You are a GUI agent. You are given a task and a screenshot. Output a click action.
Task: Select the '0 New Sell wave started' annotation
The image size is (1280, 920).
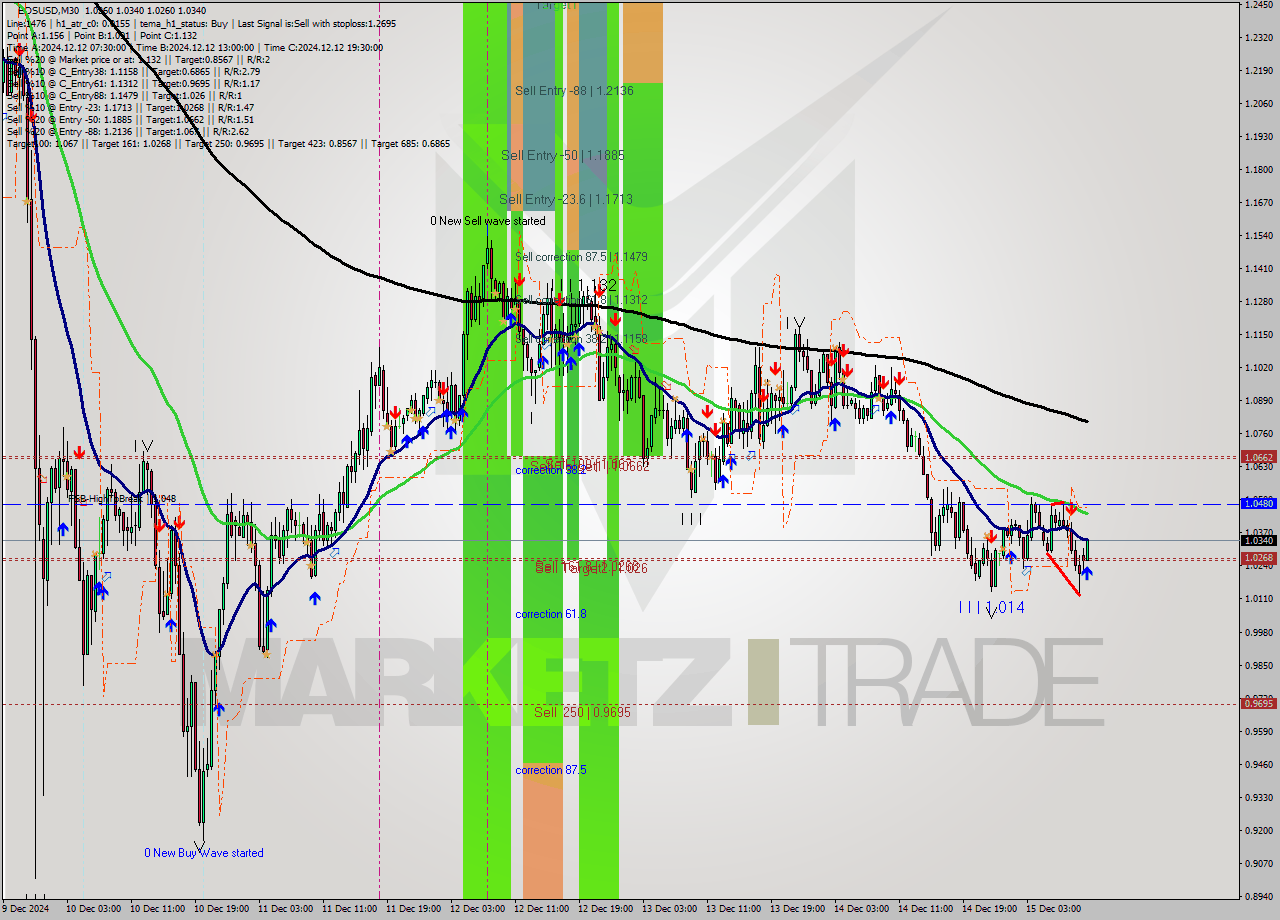pos(488,221)
